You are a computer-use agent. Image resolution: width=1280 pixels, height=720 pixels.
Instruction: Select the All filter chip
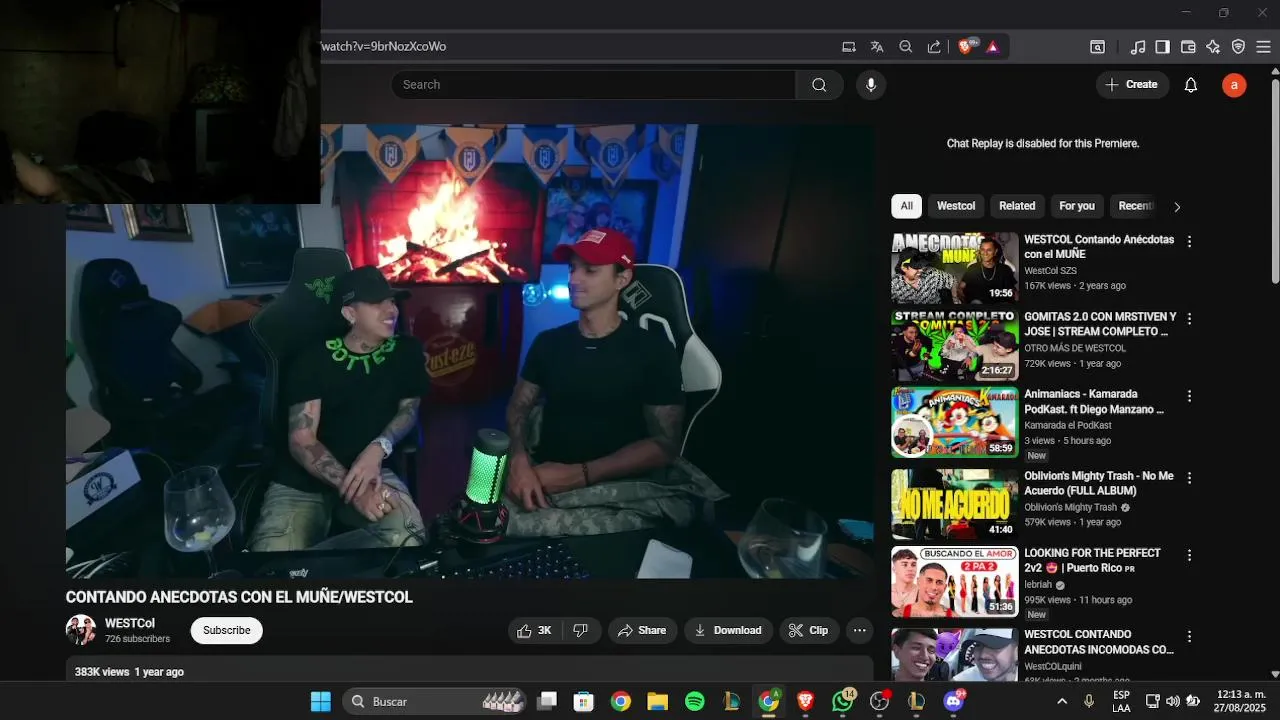pos(906,206)
